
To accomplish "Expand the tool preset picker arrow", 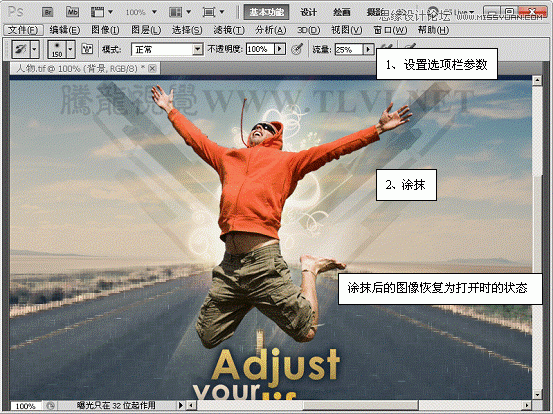I will point(35,49).
